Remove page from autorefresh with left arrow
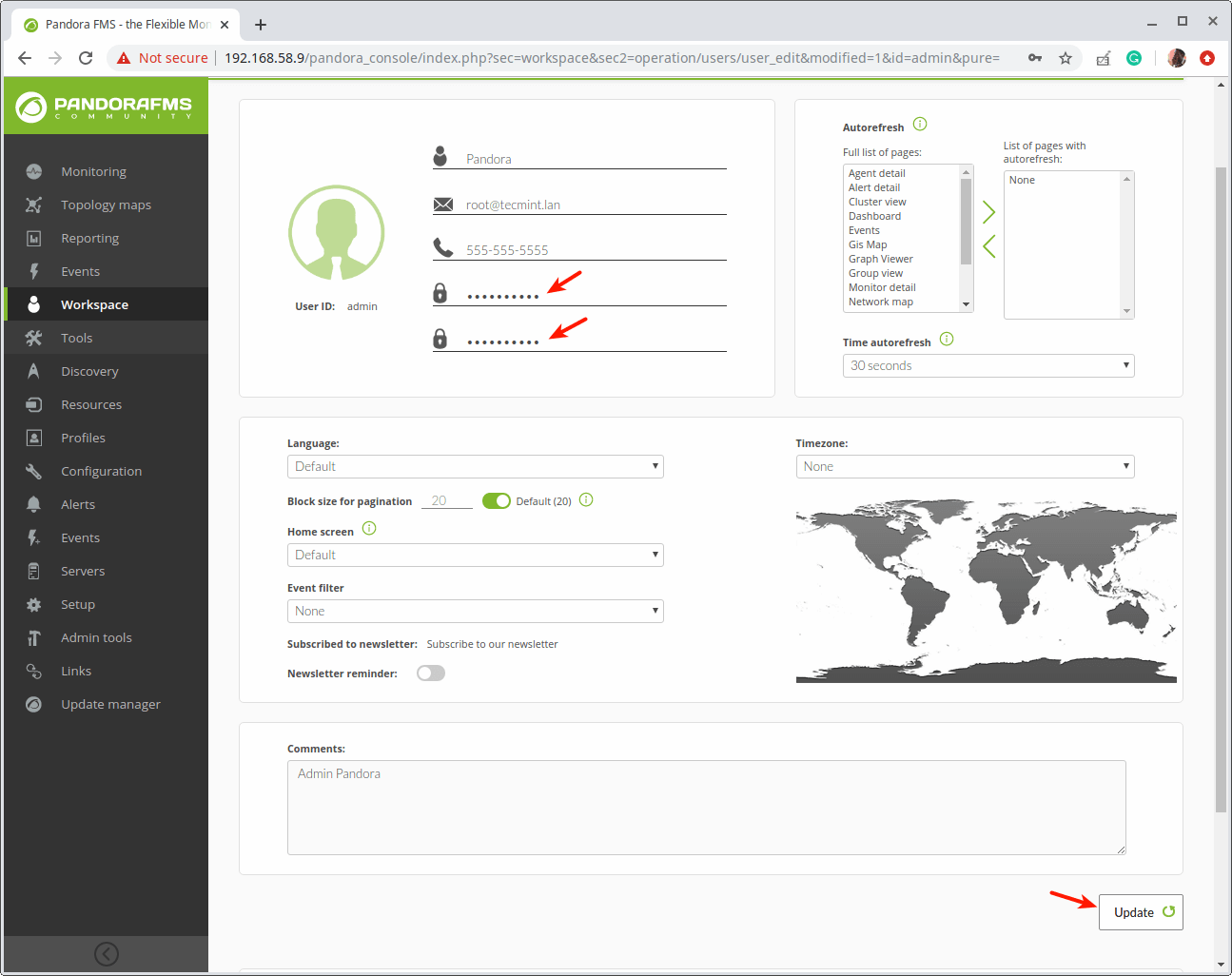 988,246
